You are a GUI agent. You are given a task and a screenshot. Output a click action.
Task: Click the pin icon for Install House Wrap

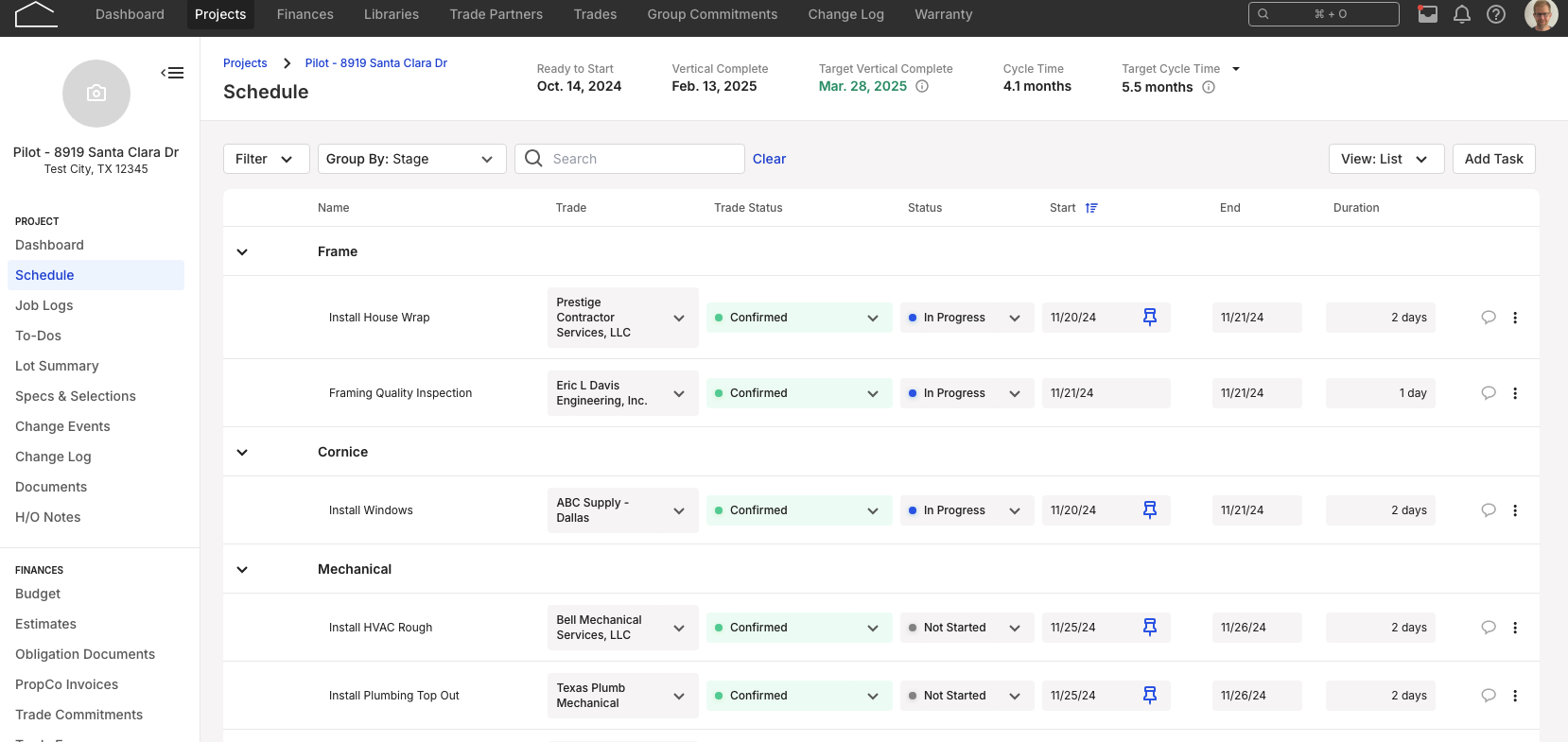(1149, 318)
